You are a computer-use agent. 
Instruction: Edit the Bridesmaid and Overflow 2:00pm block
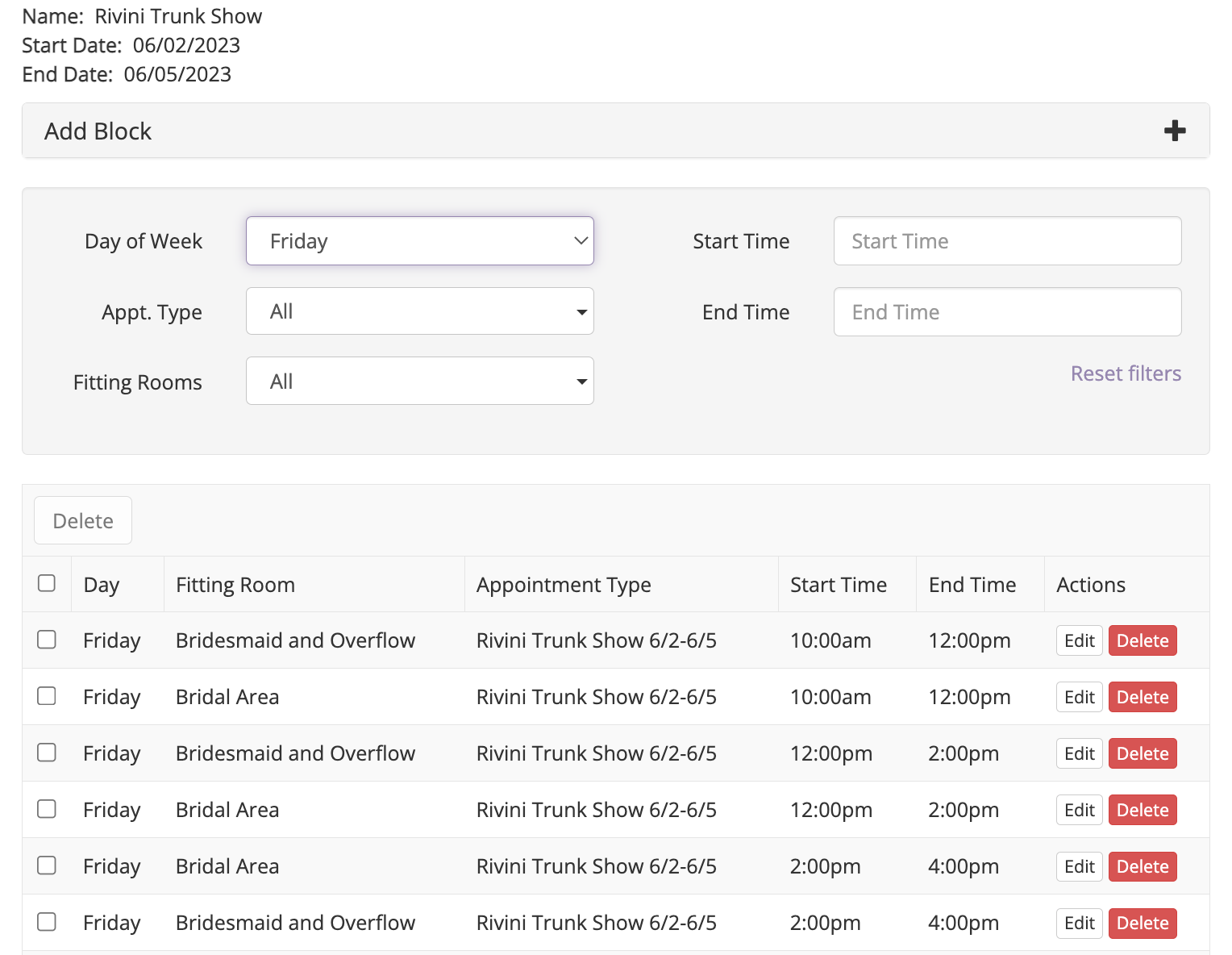pyautogui.click(x=1080, y=923)
